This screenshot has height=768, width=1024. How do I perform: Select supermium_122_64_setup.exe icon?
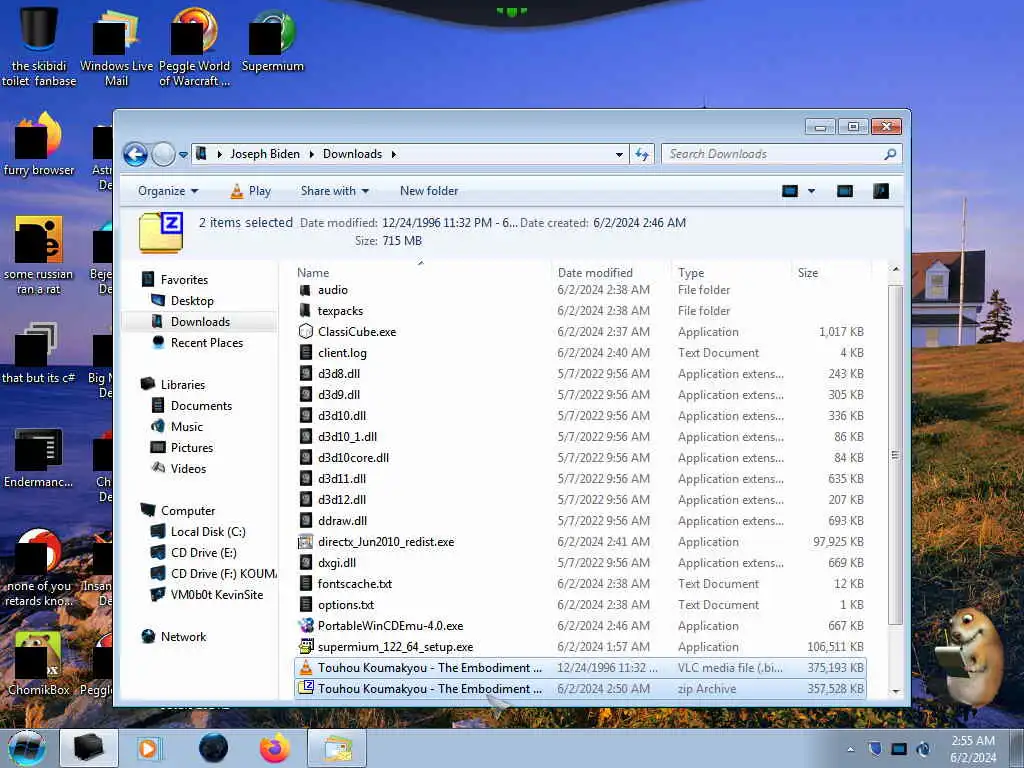[306, 647]
